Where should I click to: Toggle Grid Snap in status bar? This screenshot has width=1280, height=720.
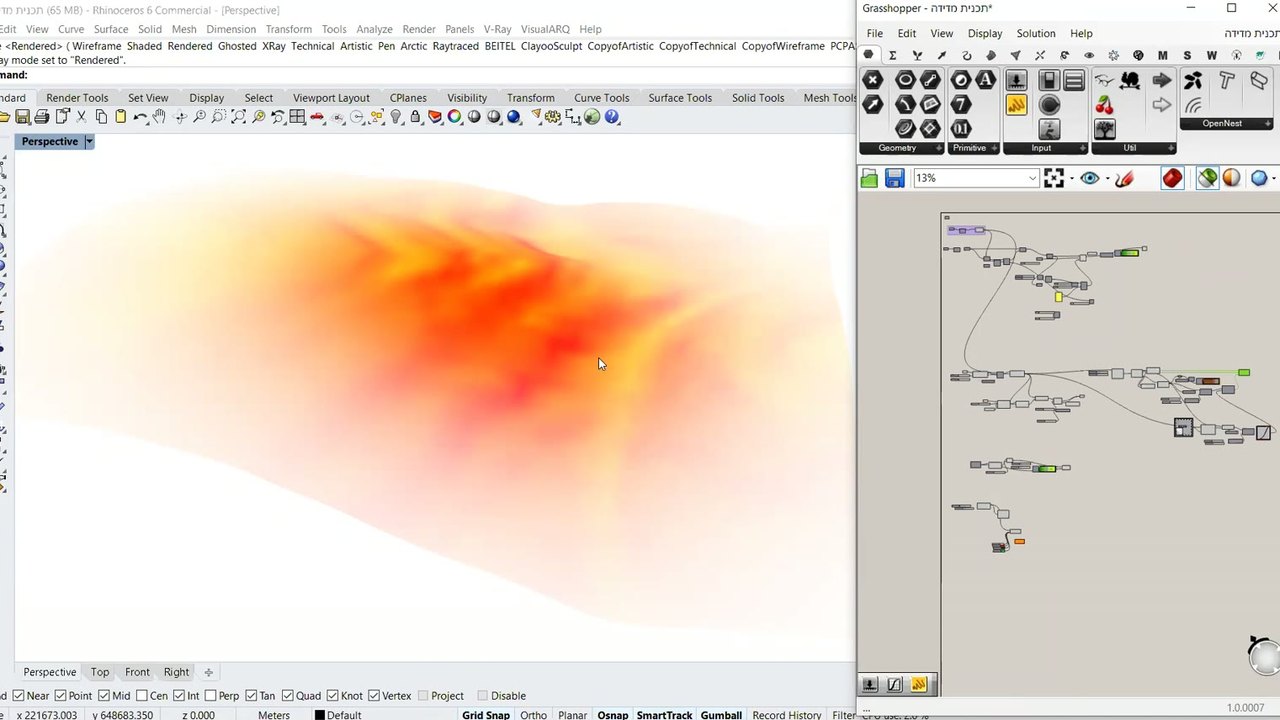coord(486,715)
